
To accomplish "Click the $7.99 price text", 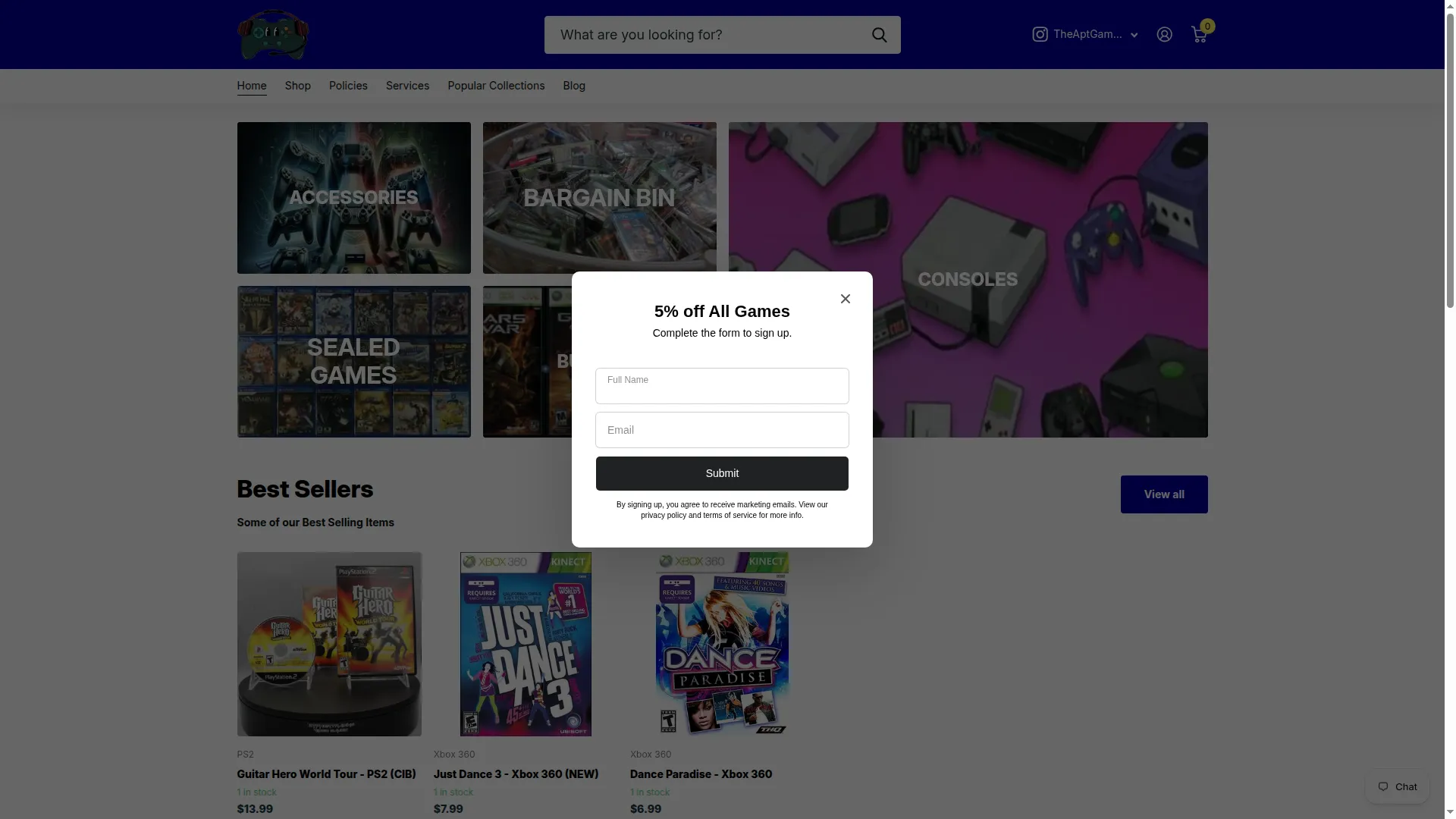I will [448, 809].
